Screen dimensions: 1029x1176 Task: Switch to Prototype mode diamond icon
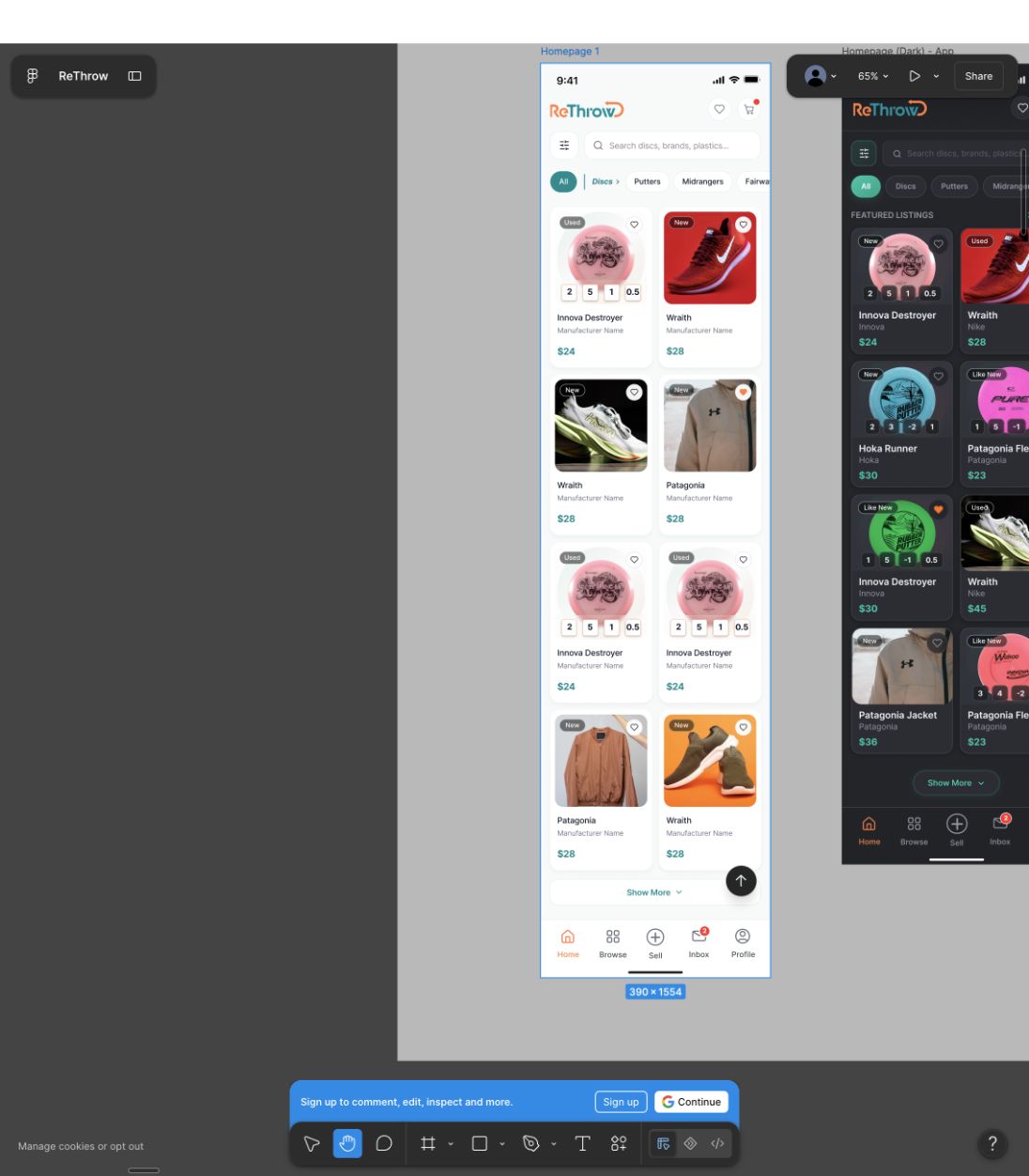690,1143
